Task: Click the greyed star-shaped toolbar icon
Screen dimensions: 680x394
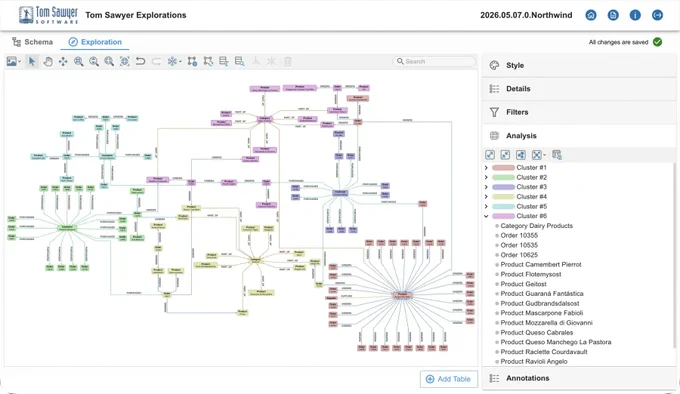Action: point(271,62)
